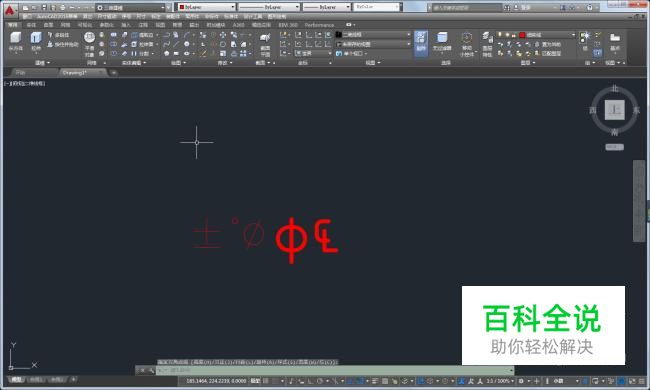This screenshot has height=390, width=650.
Task: Open the workspace selector dropdown in title bar
Action: (131, 7)
